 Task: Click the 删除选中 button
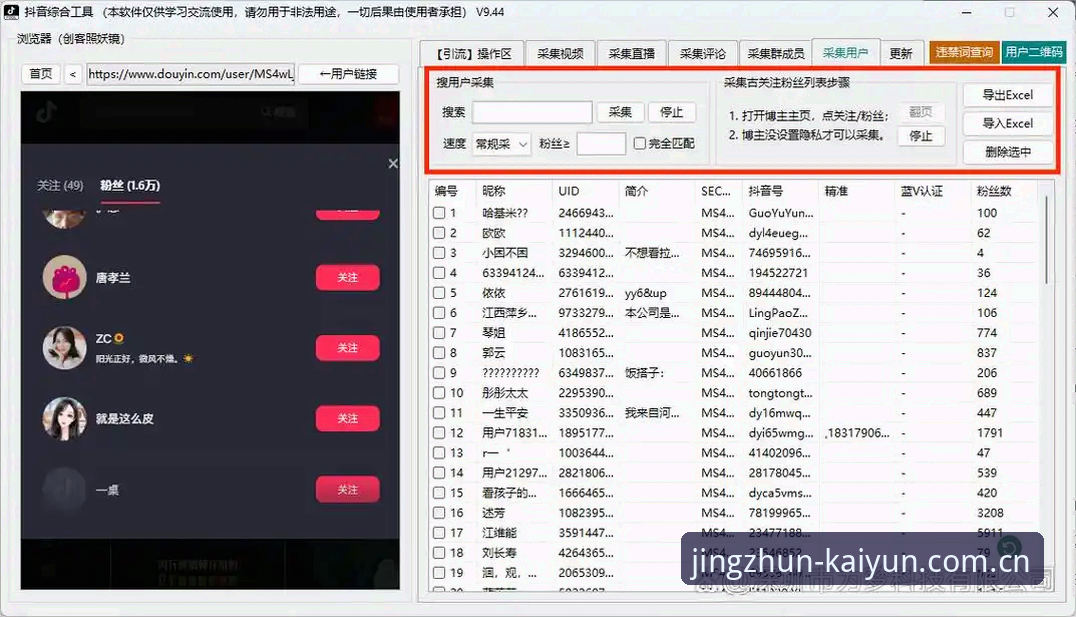pyautogui.click(x=1007, y=152)
